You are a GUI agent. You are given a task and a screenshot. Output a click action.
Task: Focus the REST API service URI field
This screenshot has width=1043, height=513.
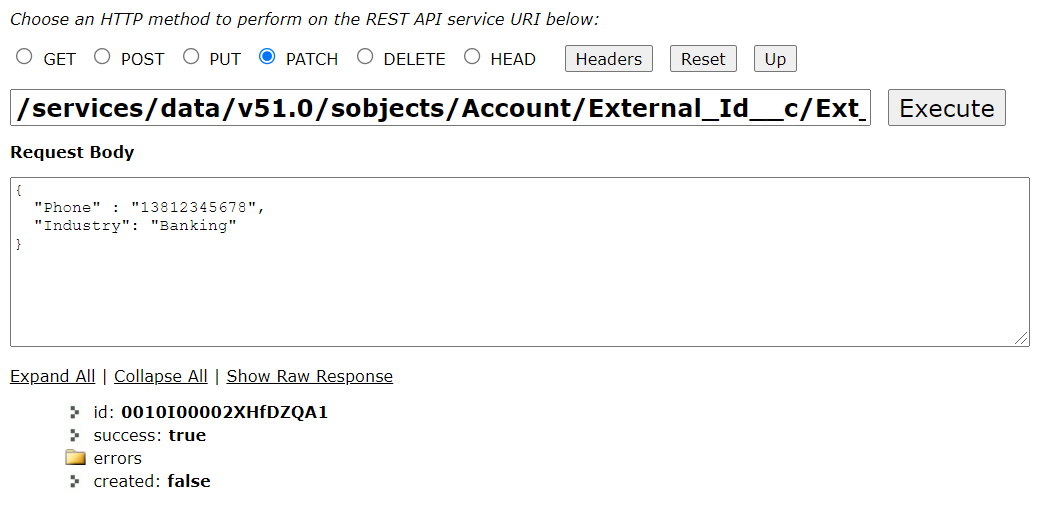tap(440, 108)
